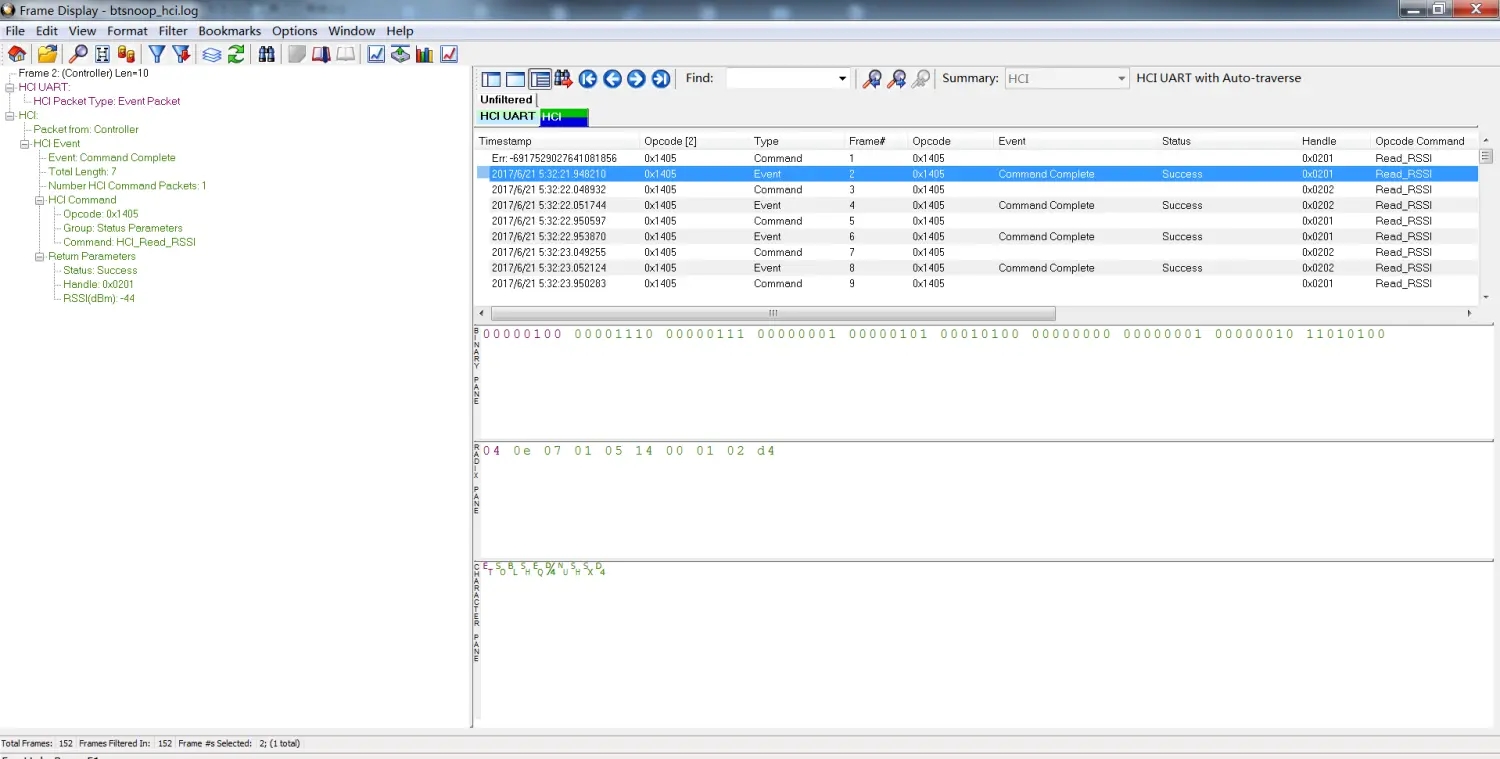Click the grey open book icon
The image size is (1500, 759).
point(345,54)
